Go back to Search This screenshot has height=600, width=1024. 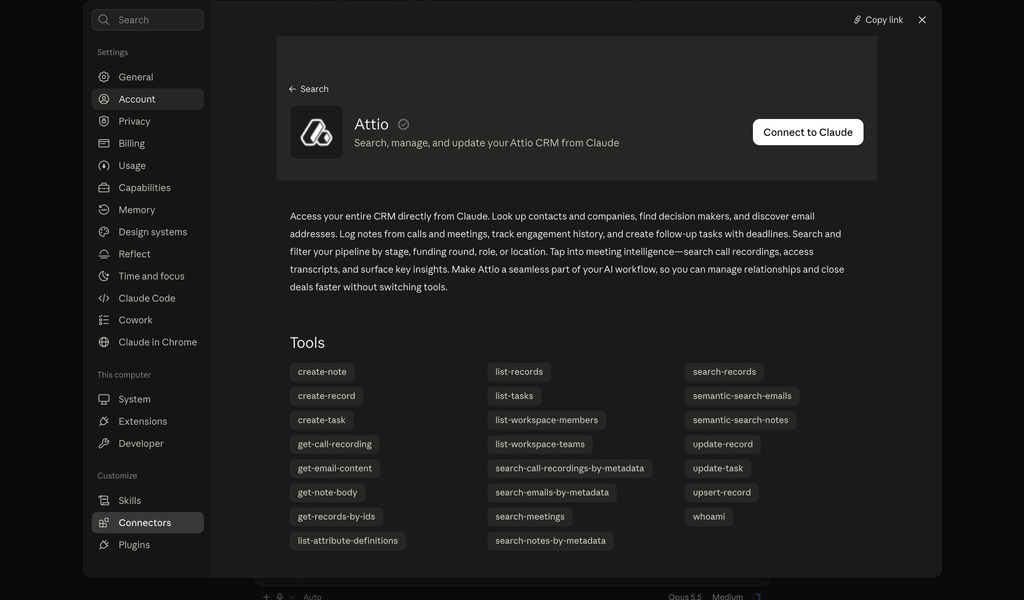coord(308,89)
